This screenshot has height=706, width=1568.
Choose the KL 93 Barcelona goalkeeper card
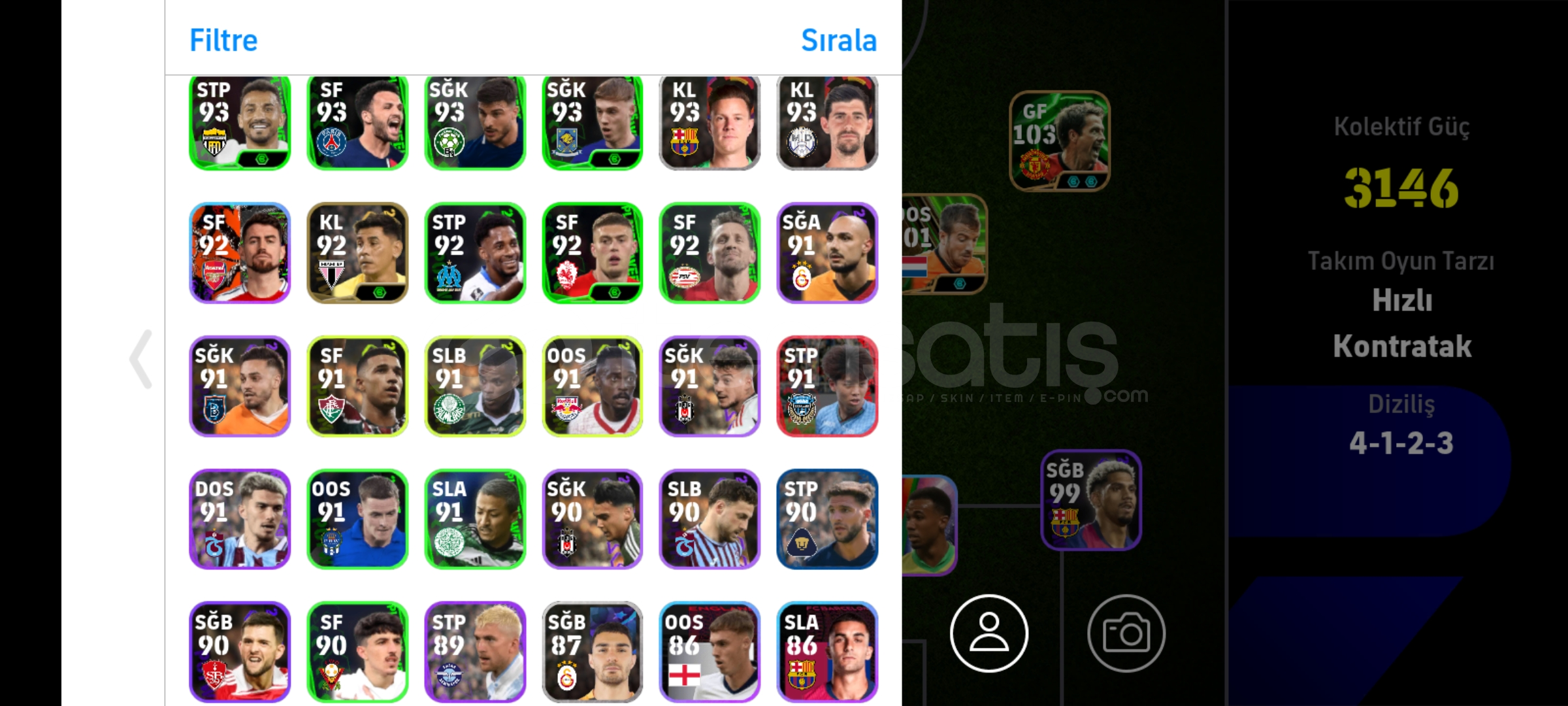click(710, 123)
